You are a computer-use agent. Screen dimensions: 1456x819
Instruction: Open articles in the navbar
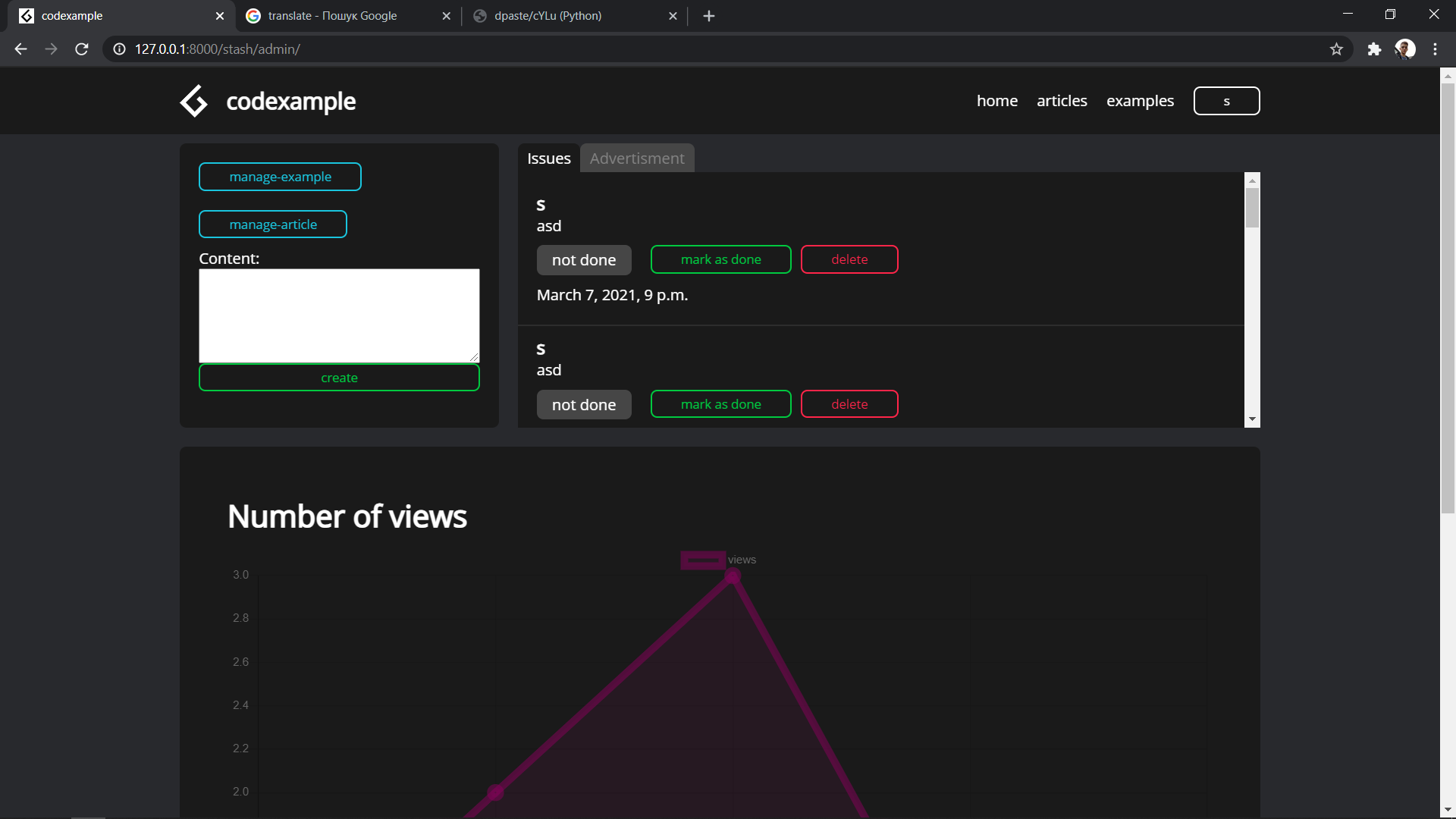[1062, 101]
